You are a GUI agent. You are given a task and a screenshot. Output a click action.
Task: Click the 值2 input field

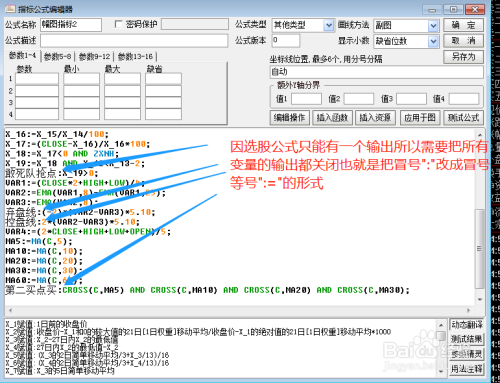coord(359,99)
